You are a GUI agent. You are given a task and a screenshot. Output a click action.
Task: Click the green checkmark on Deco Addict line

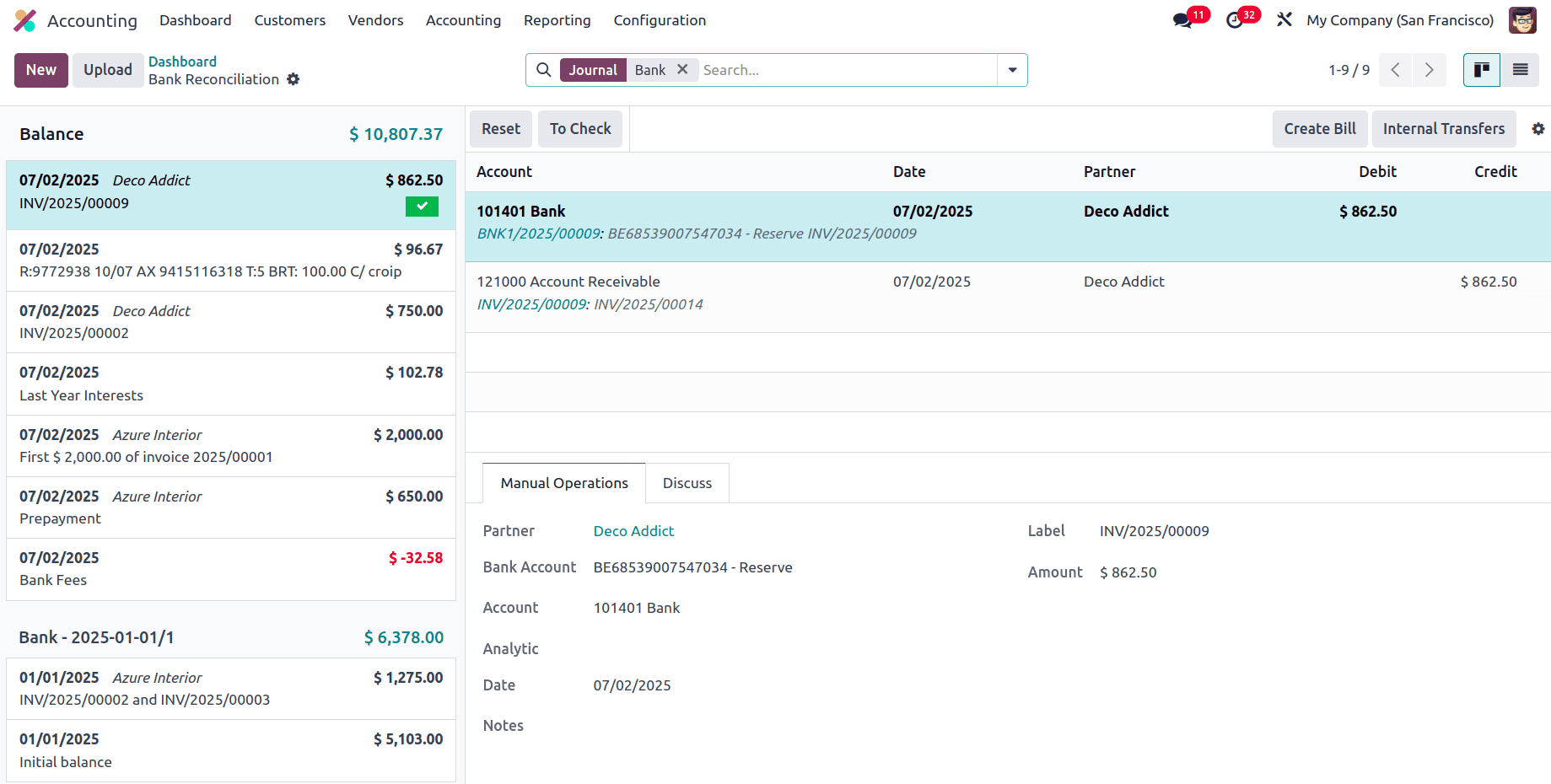pos(422,206)
